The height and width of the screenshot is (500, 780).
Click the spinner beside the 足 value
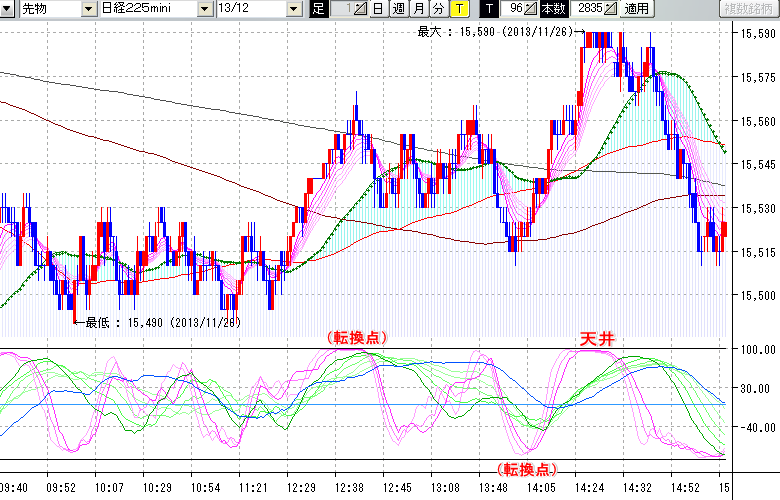[361, 9]
